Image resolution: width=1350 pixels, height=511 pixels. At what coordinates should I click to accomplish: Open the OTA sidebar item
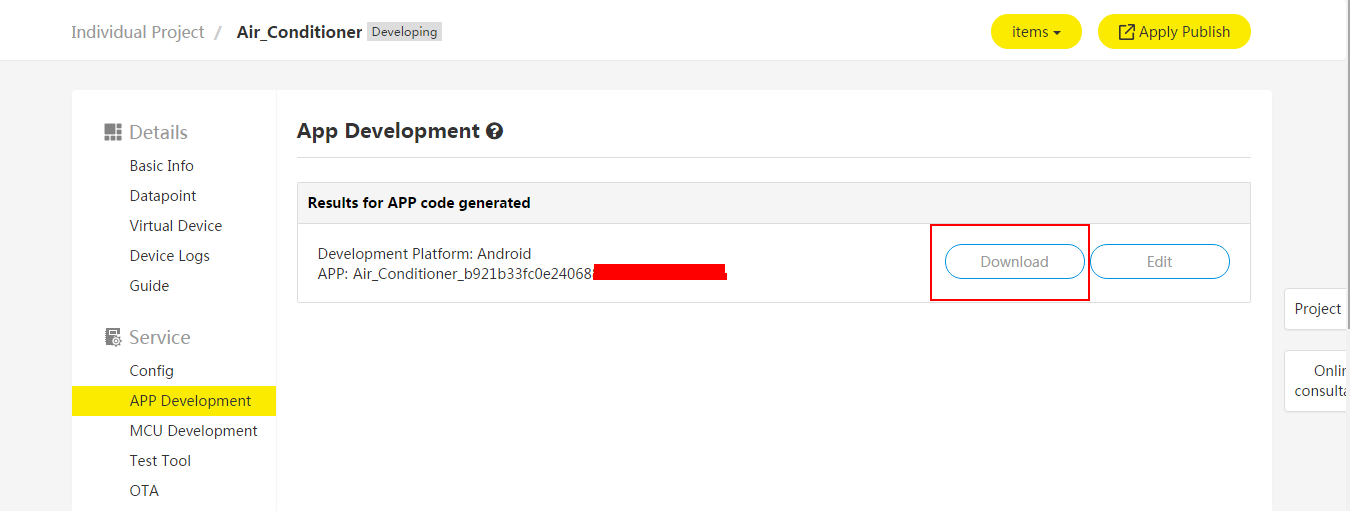pyautogui.click(x=144, y=491)
